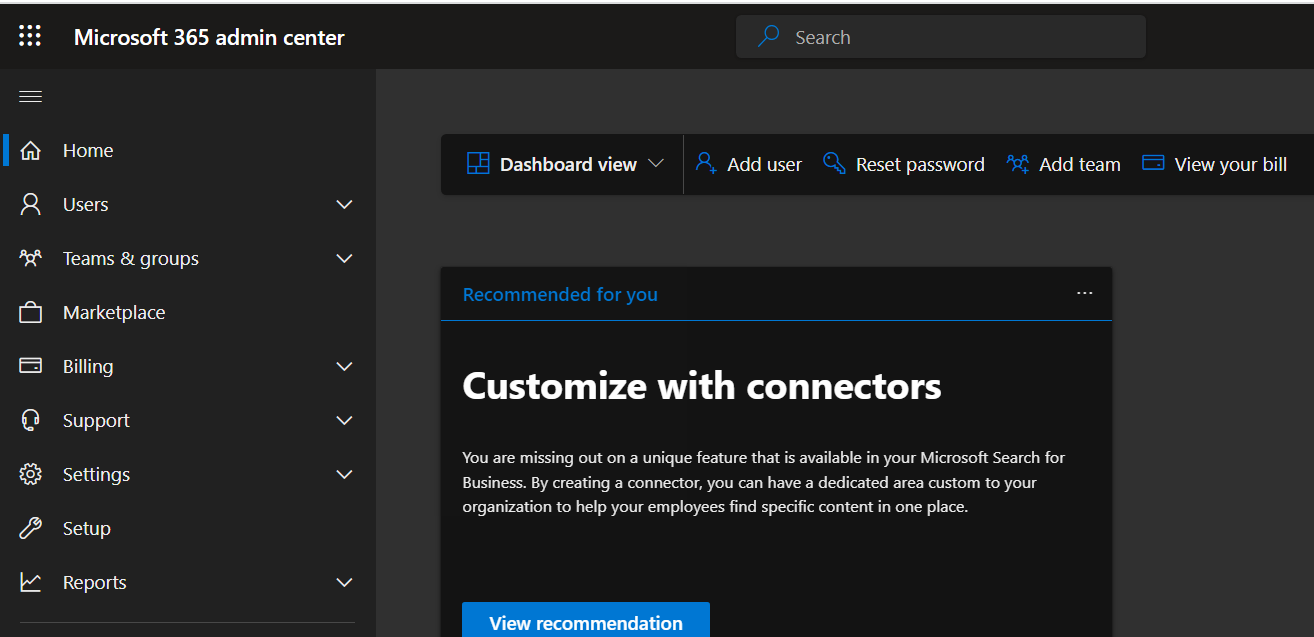The image size is (1314, 637).
Task: Click the Add team group icon
Action: click(x=1018, y=164)
